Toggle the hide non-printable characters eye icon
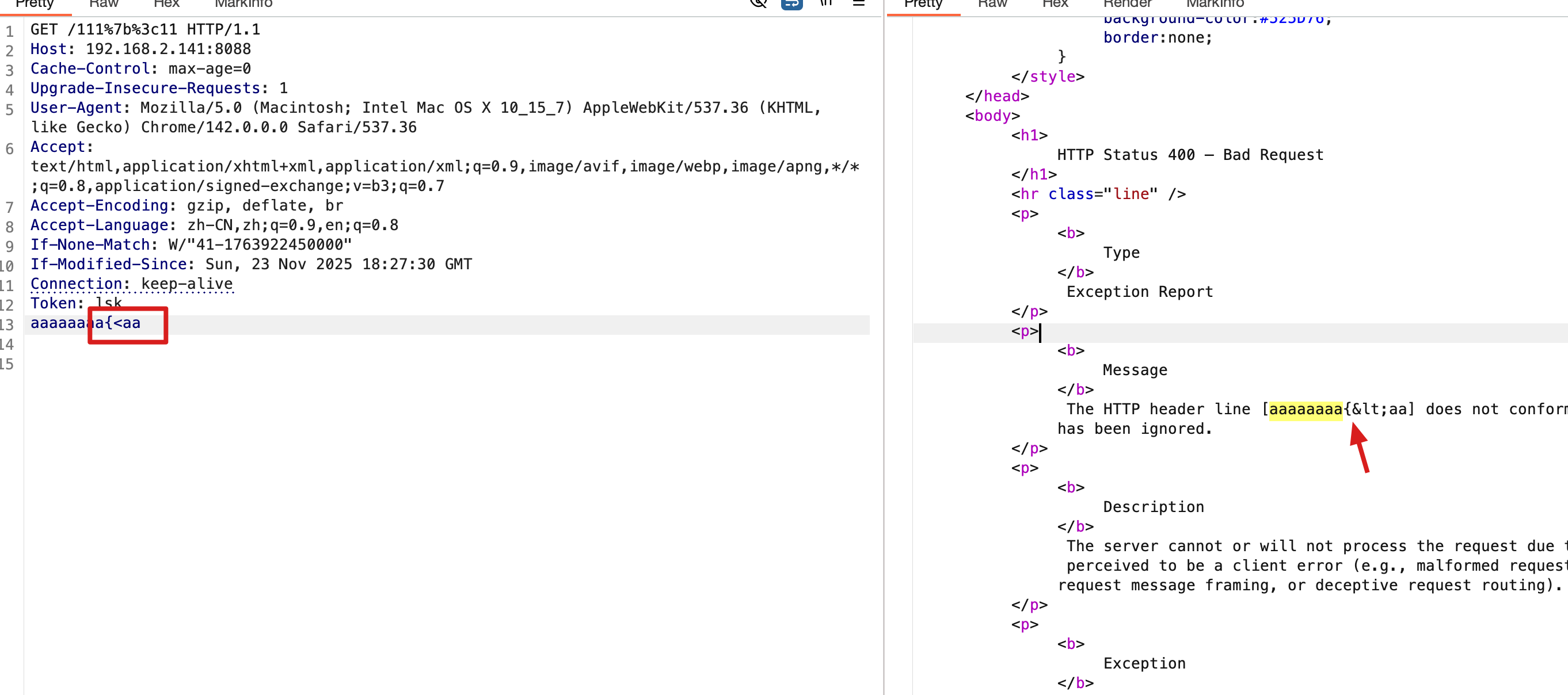 [x=759, y=3]
